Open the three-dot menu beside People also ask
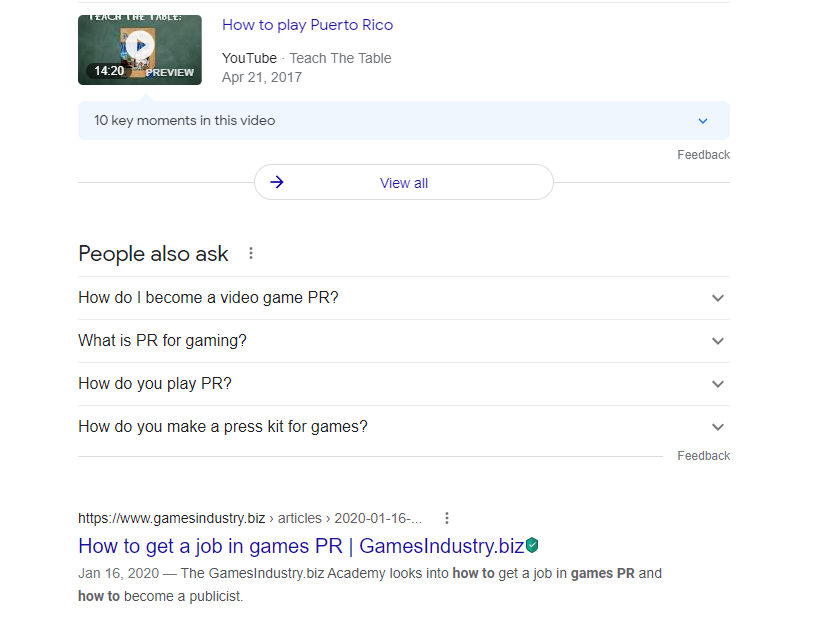This screenshot has height=620, width=840. pos(251,253)
